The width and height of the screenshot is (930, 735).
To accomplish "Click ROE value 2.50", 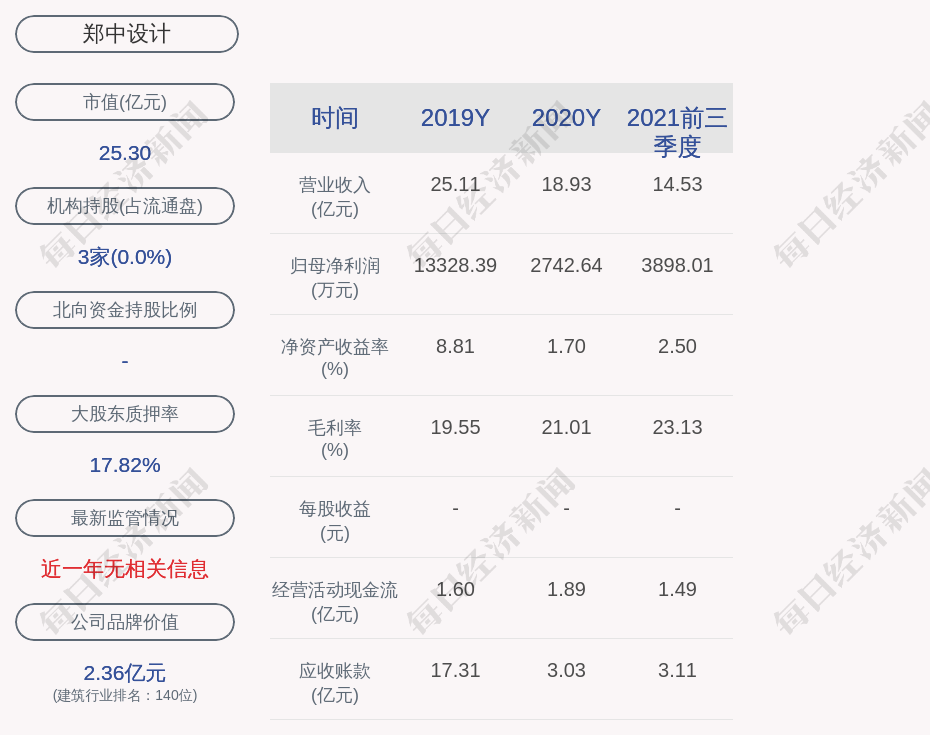I will pos(677,346).
